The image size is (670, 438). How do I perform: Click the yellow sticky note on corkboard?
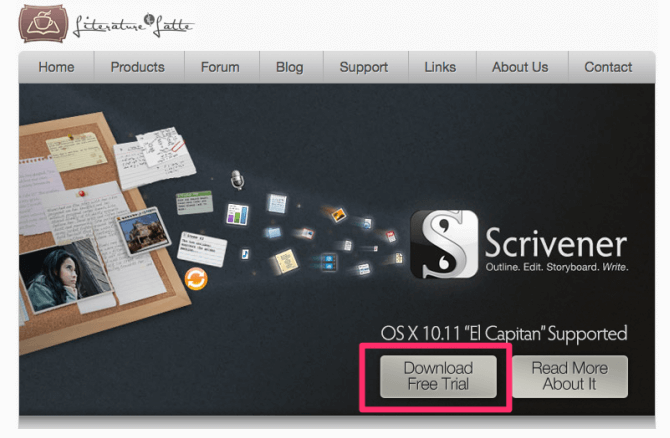click(x=76, y=152)
